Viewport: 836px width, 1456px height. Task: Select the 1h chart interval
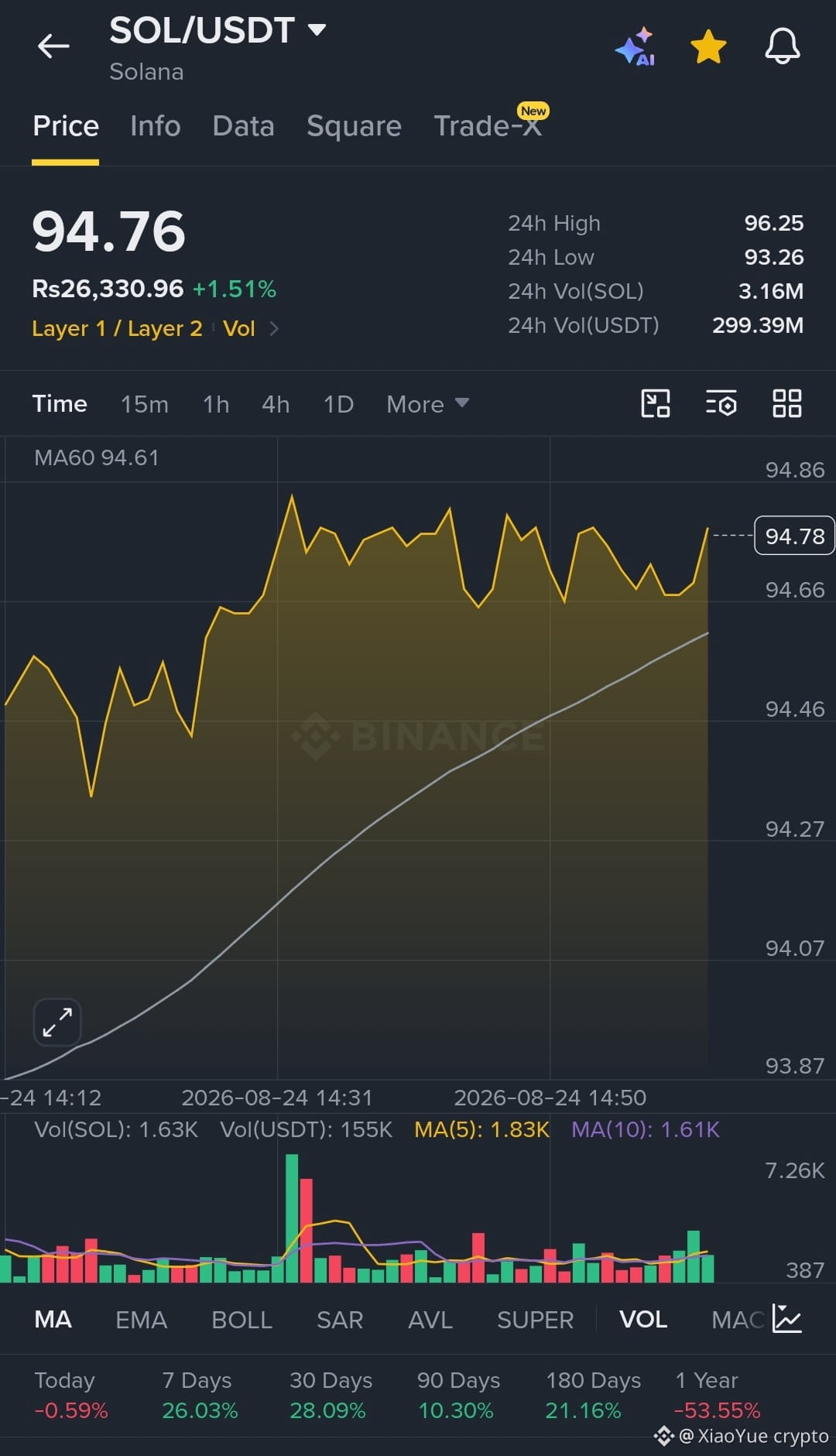[x=216, y=404]
